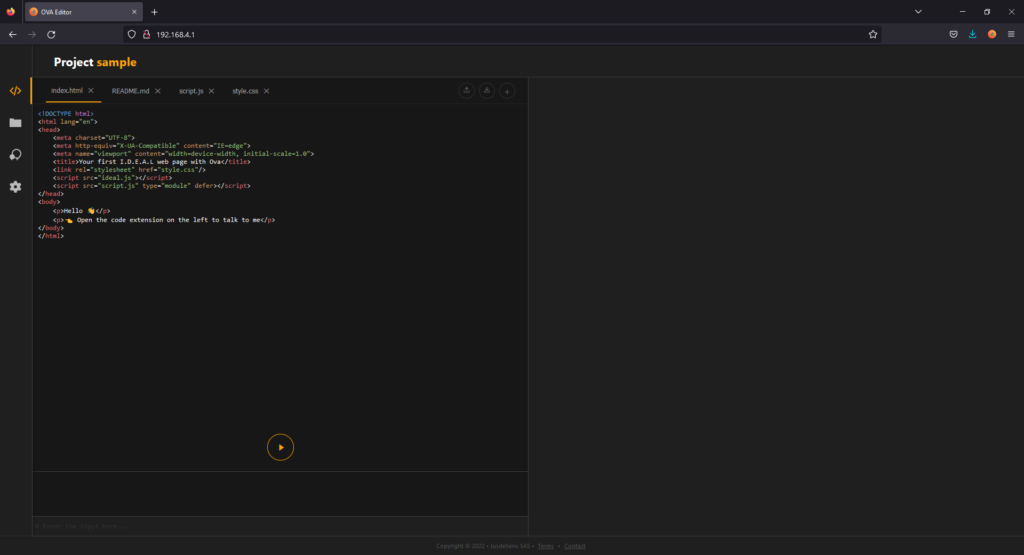1024x555 pixels.
Task: Click the browser back arrow
Action: (x=12, y=35)
